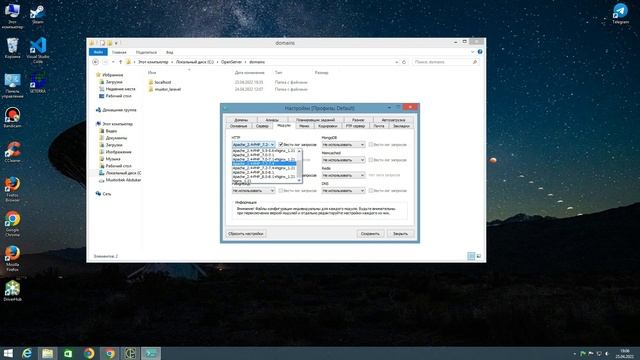Click OpenServer in the address breadcrumb
Screen dimensions: 640x360
pos(231,62)
